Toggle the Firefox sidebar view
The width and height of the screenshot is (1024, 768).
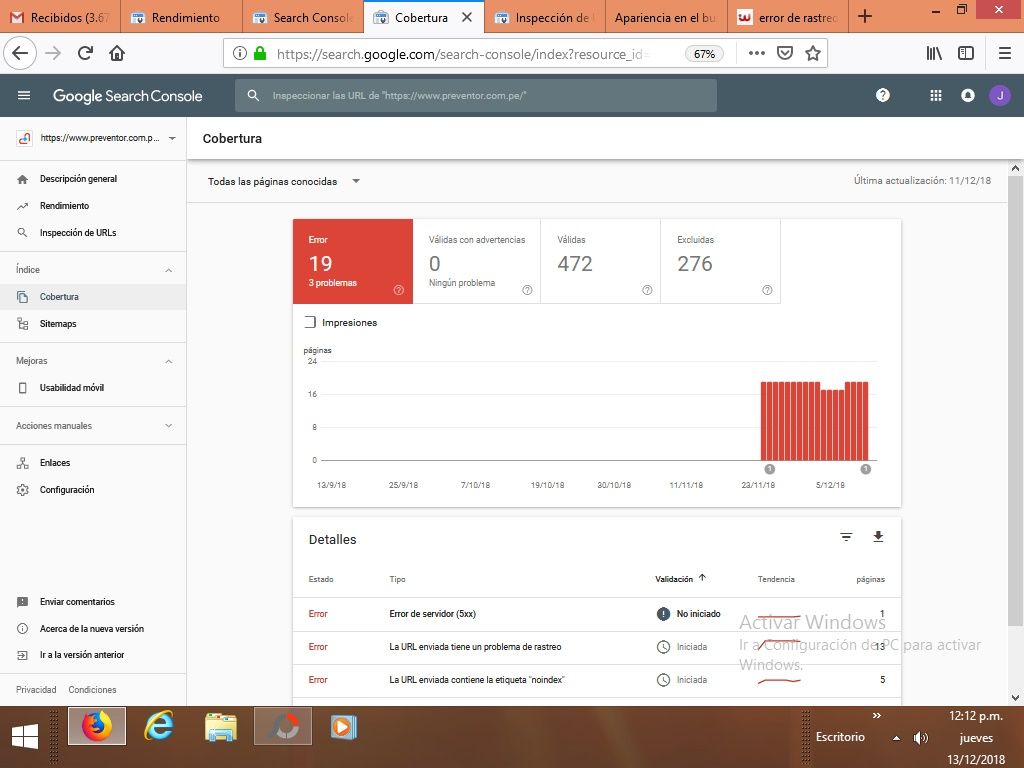tap(966, 54)
